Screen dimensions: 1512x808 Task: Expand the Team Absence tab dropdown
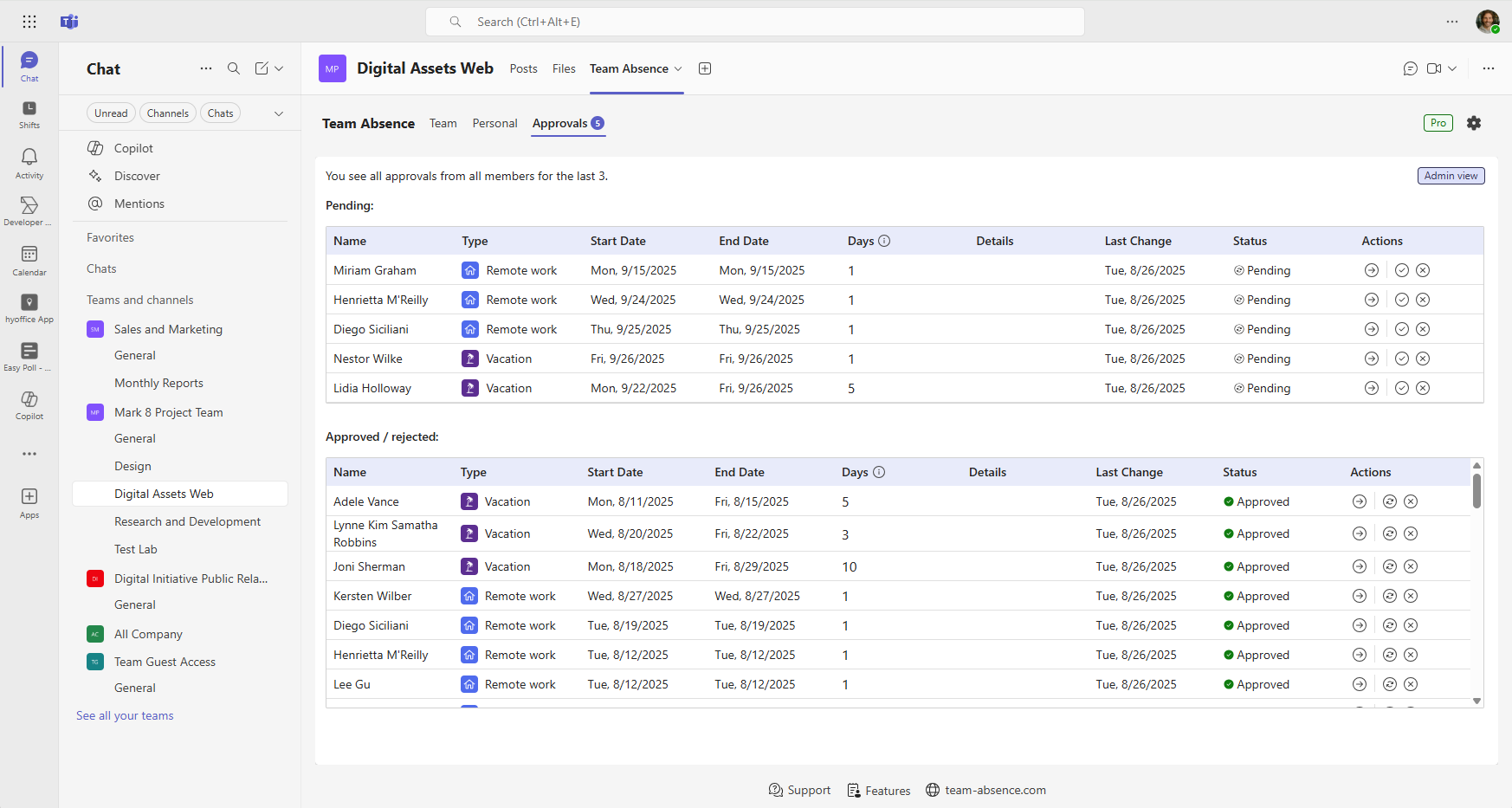(x=678, y=69)
